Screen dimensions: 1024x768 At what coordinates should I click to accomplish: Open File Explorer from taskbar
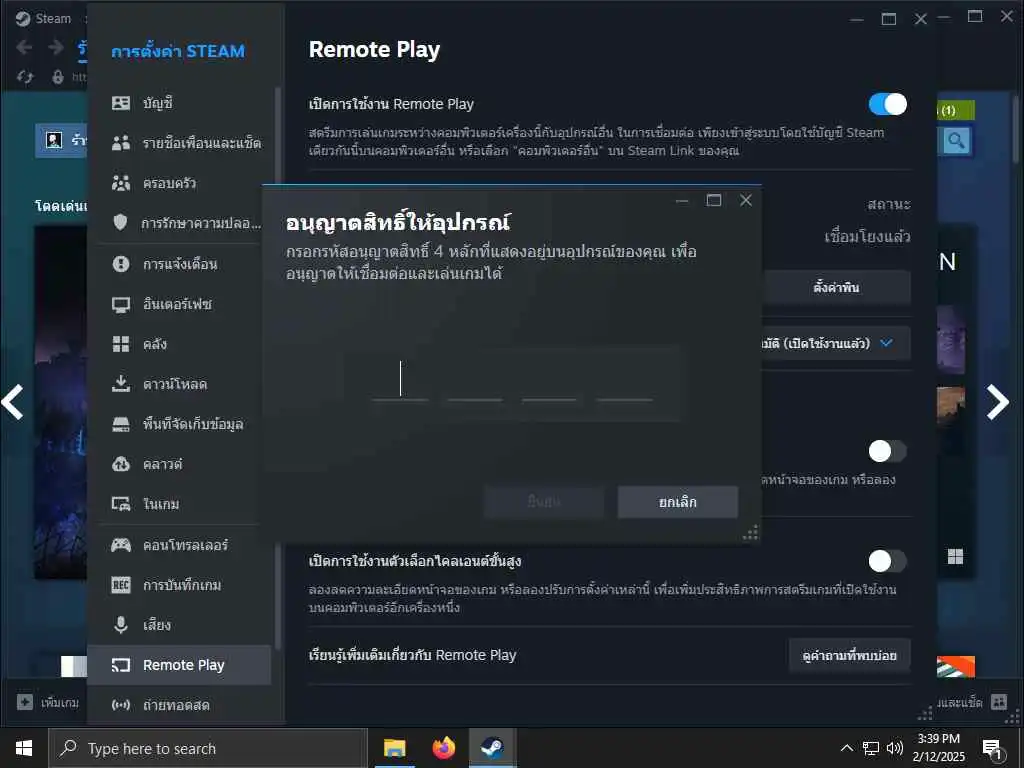(394, 748)
